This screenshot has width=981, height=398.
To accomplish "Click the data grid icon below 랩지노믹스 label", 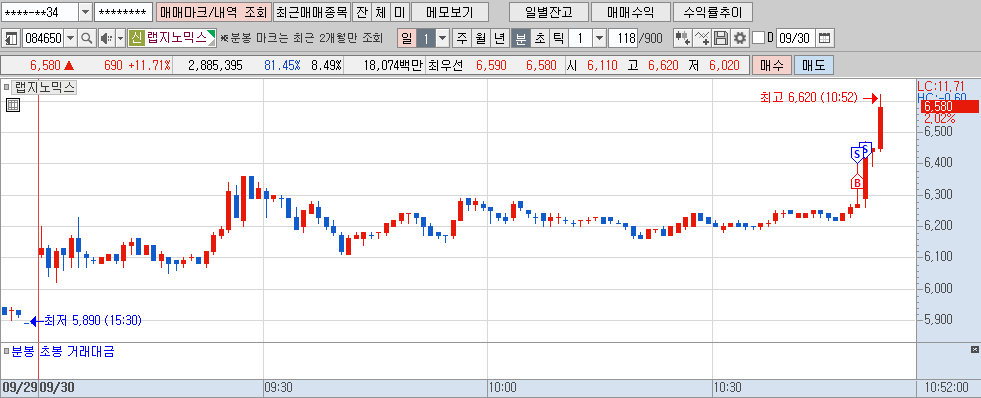I will click(13, 105).
